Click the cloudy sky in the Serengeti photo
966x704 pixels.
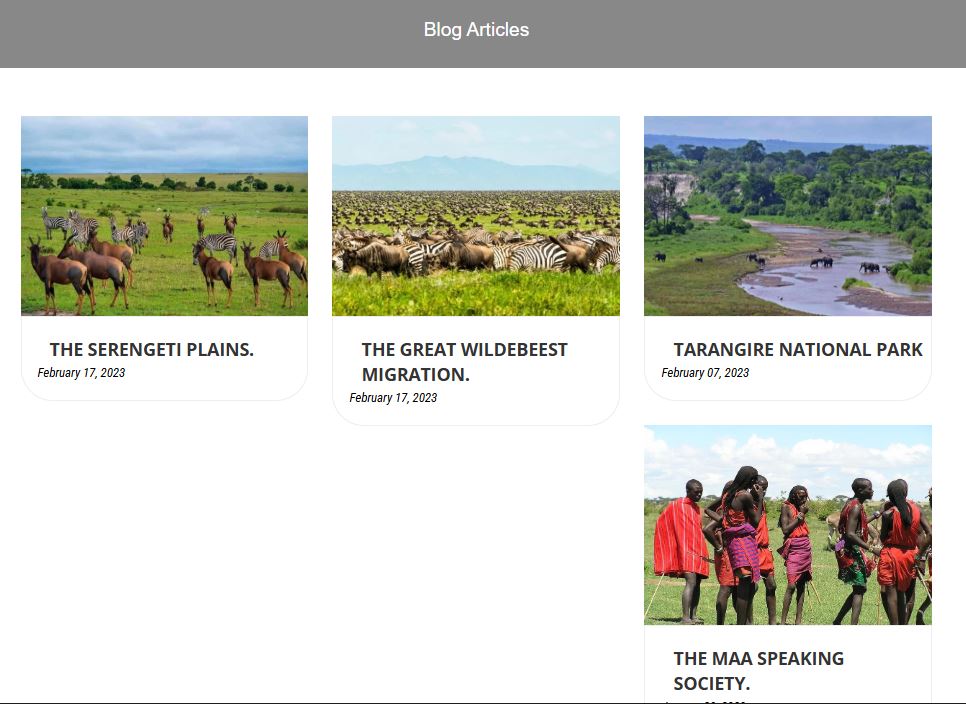pyautogui.click(x=164, y=140)
